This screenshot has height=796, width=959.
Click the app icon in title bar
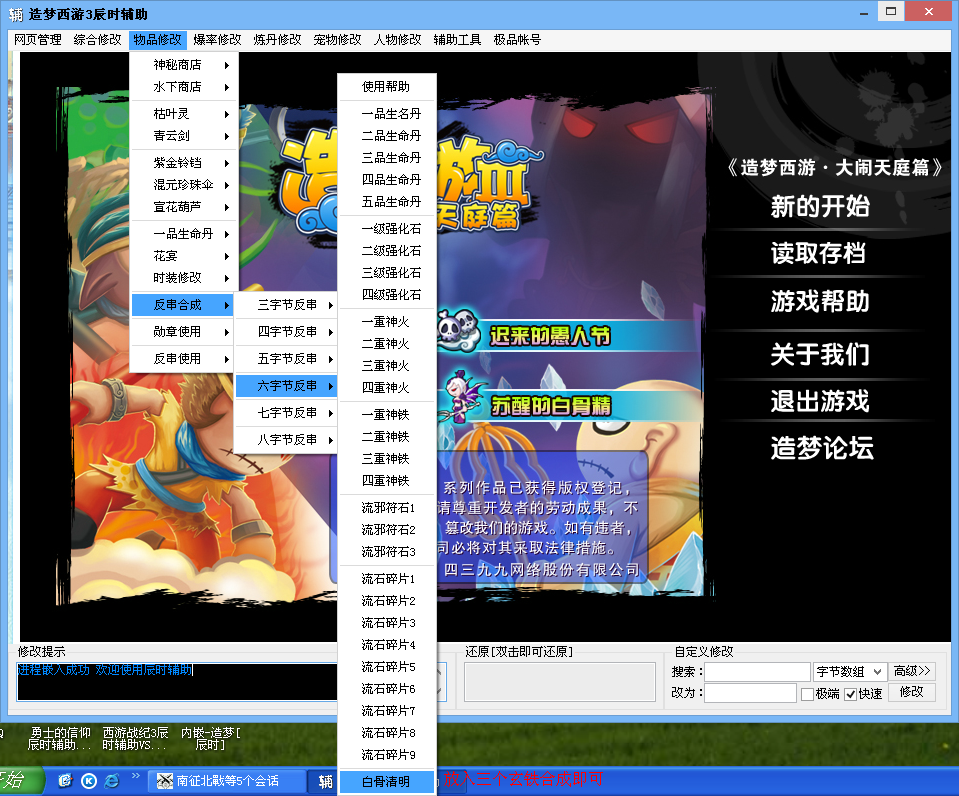[15, 14]
